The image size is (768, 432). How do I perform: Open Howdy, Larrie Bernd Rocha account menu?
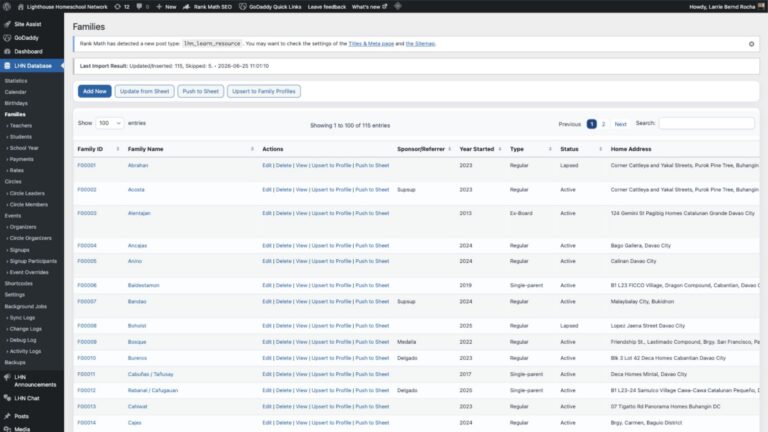click(726, 7)
